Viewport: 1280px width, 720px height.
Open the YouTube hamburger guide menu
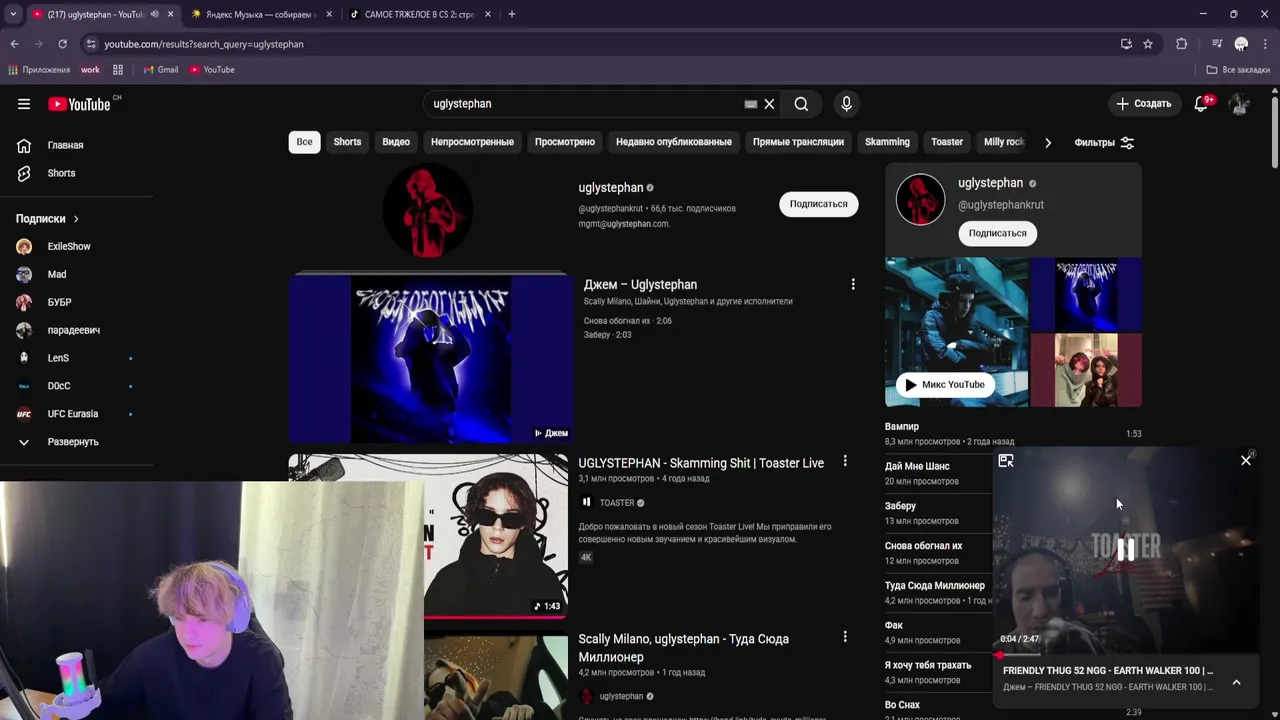(x=24, y=104)
